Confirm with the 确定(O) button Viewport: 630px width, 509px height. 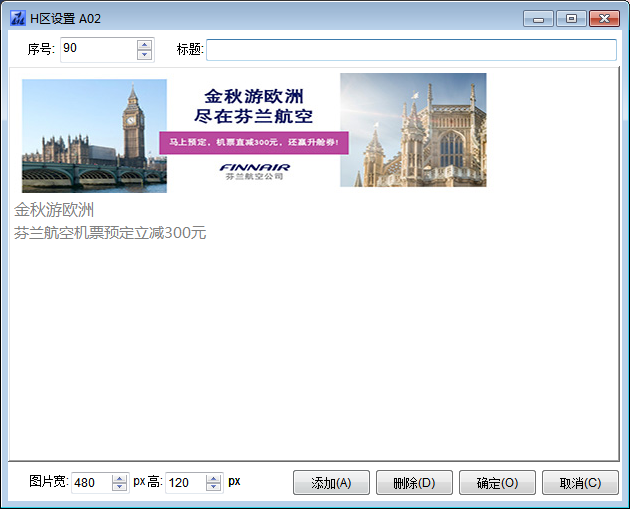click(x=497, y=482)
